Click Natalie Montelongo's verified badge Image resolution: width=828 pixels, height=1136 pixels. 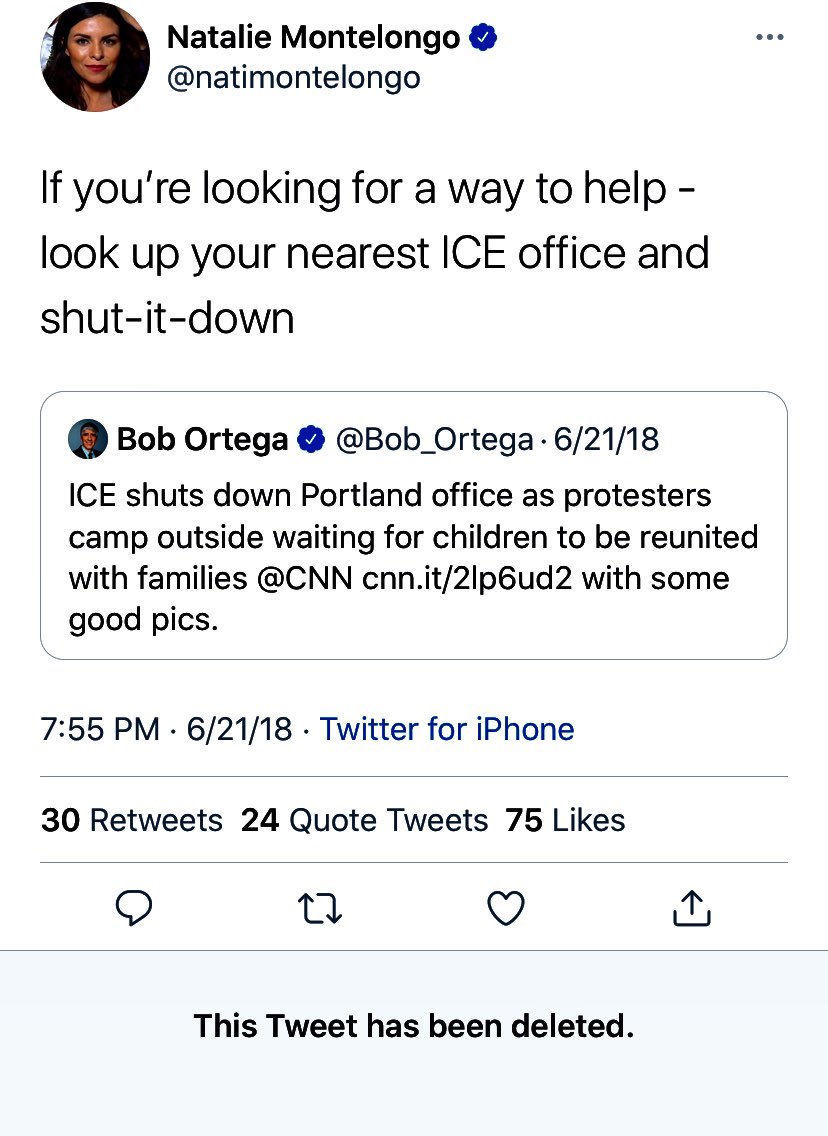[x=483, y=37]
